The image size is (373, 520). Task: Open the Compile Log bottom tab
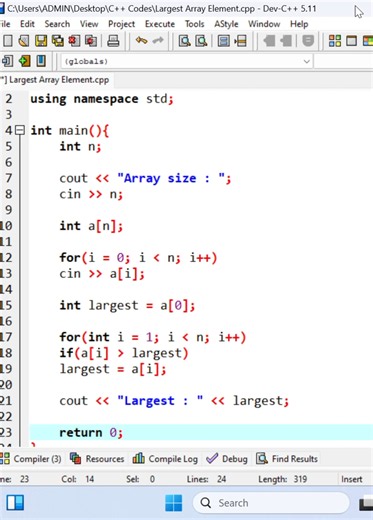pos(165,459)
